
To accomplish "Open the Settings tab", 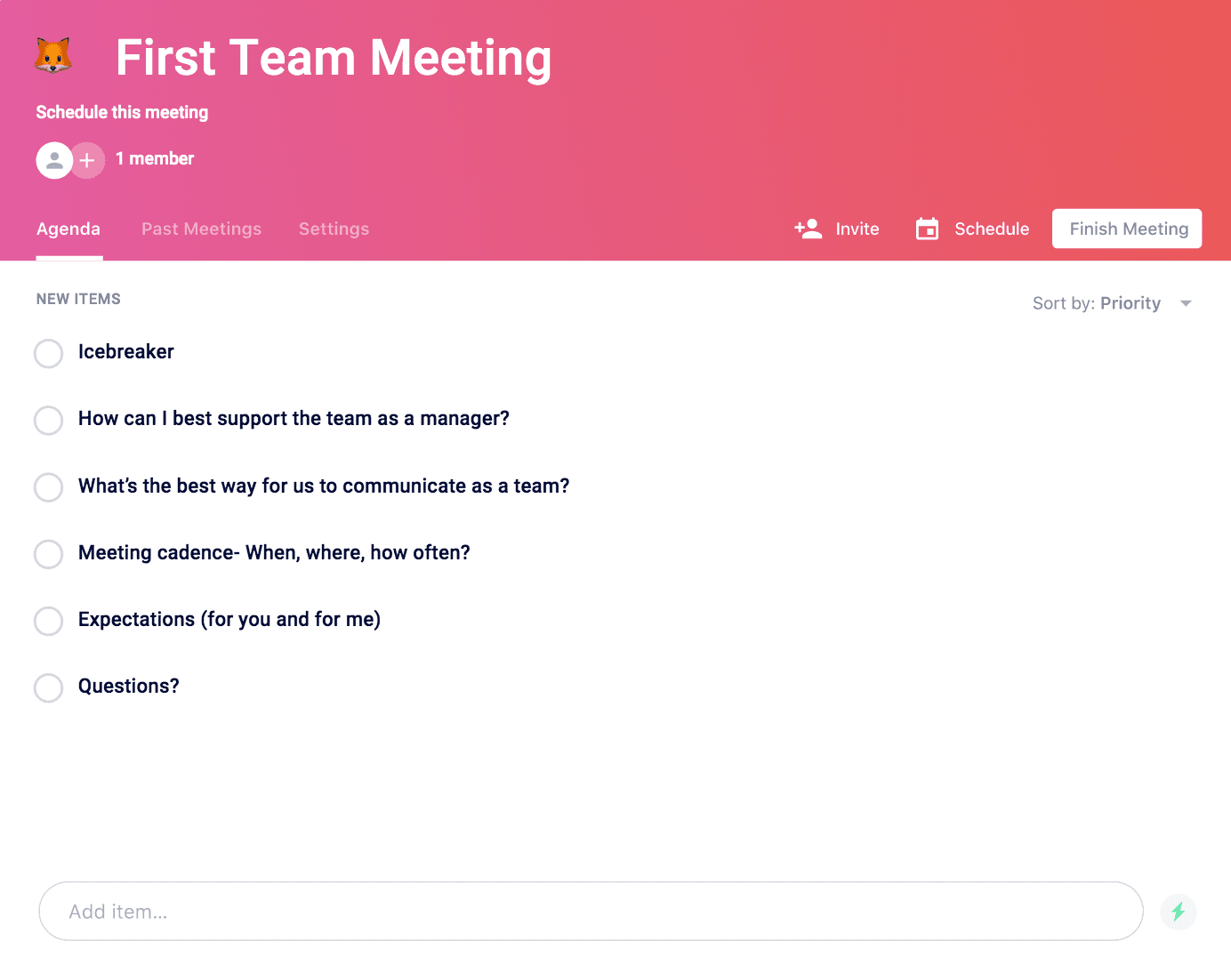I will 334,229.
